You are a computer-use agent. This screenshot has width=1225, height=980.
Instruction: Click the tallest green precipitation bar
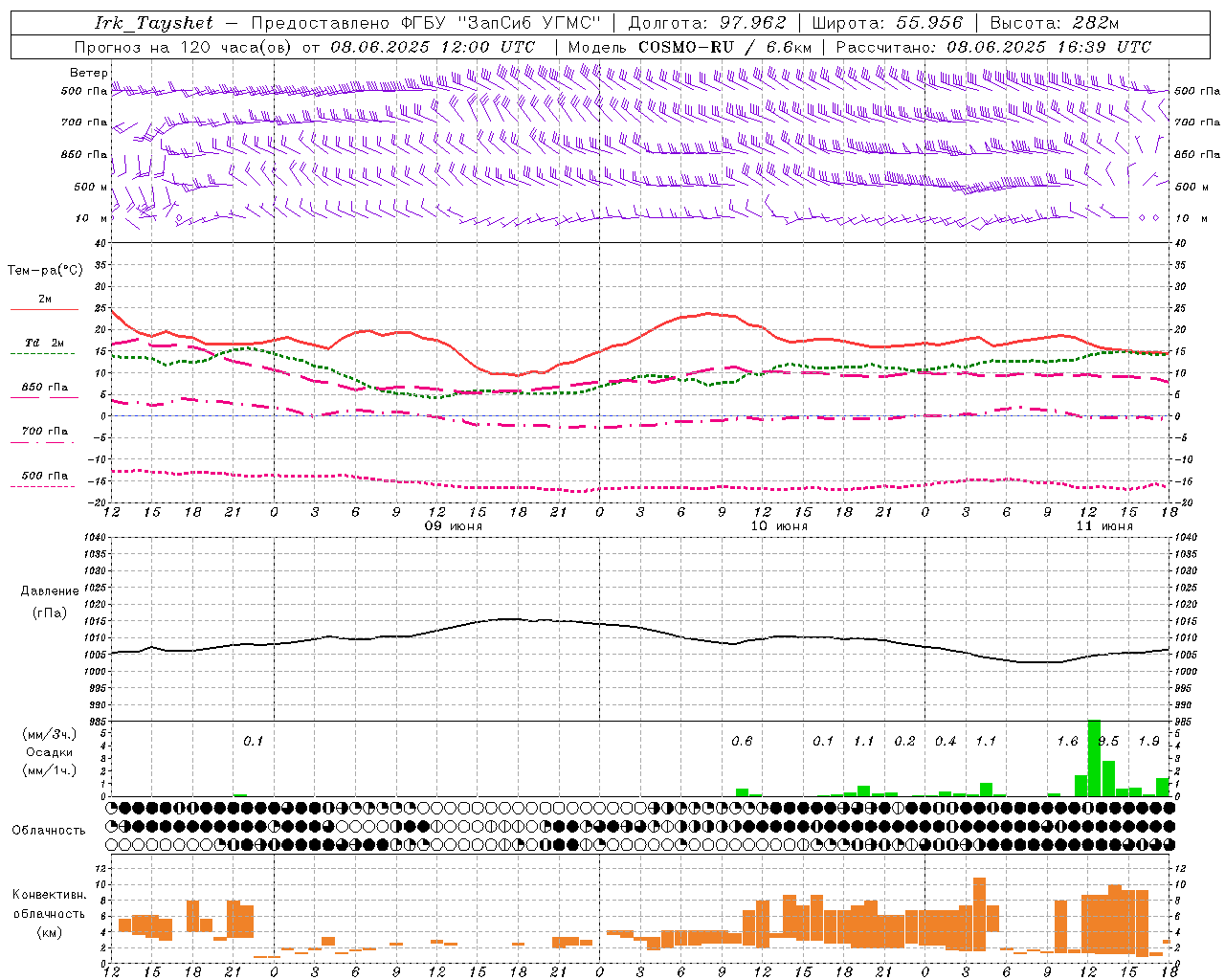pyautogui.click(x=1094, y=758)
